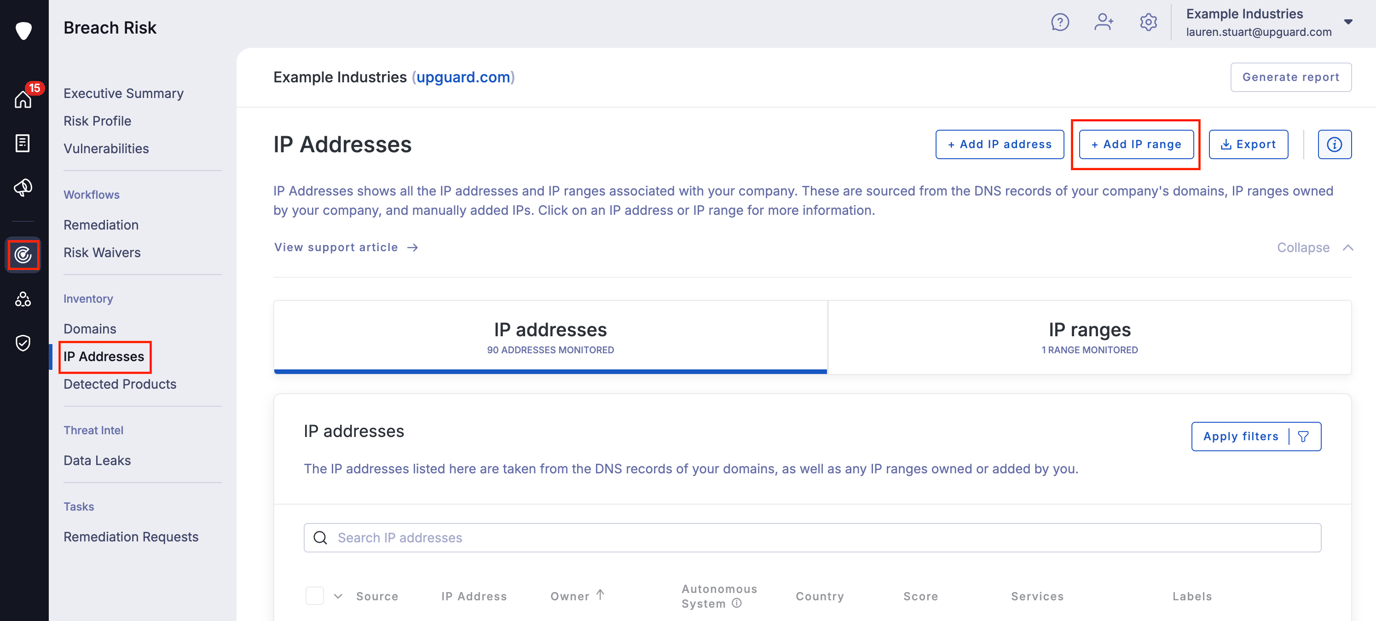The height and width of the screenshot is (621, 1376).
Task: Go to Vulnerabilities page
Action: (x=106, y=149)
